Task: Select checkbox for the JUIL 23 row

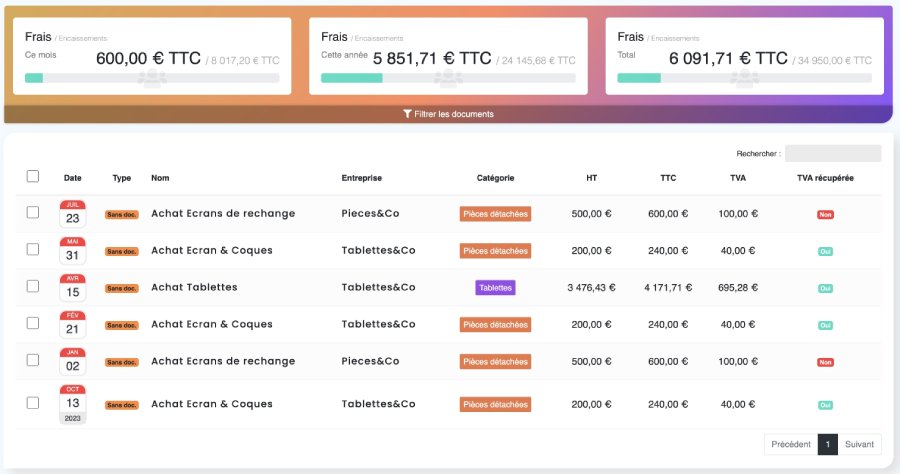Action: pyautogui.click(x=33, y=212)
